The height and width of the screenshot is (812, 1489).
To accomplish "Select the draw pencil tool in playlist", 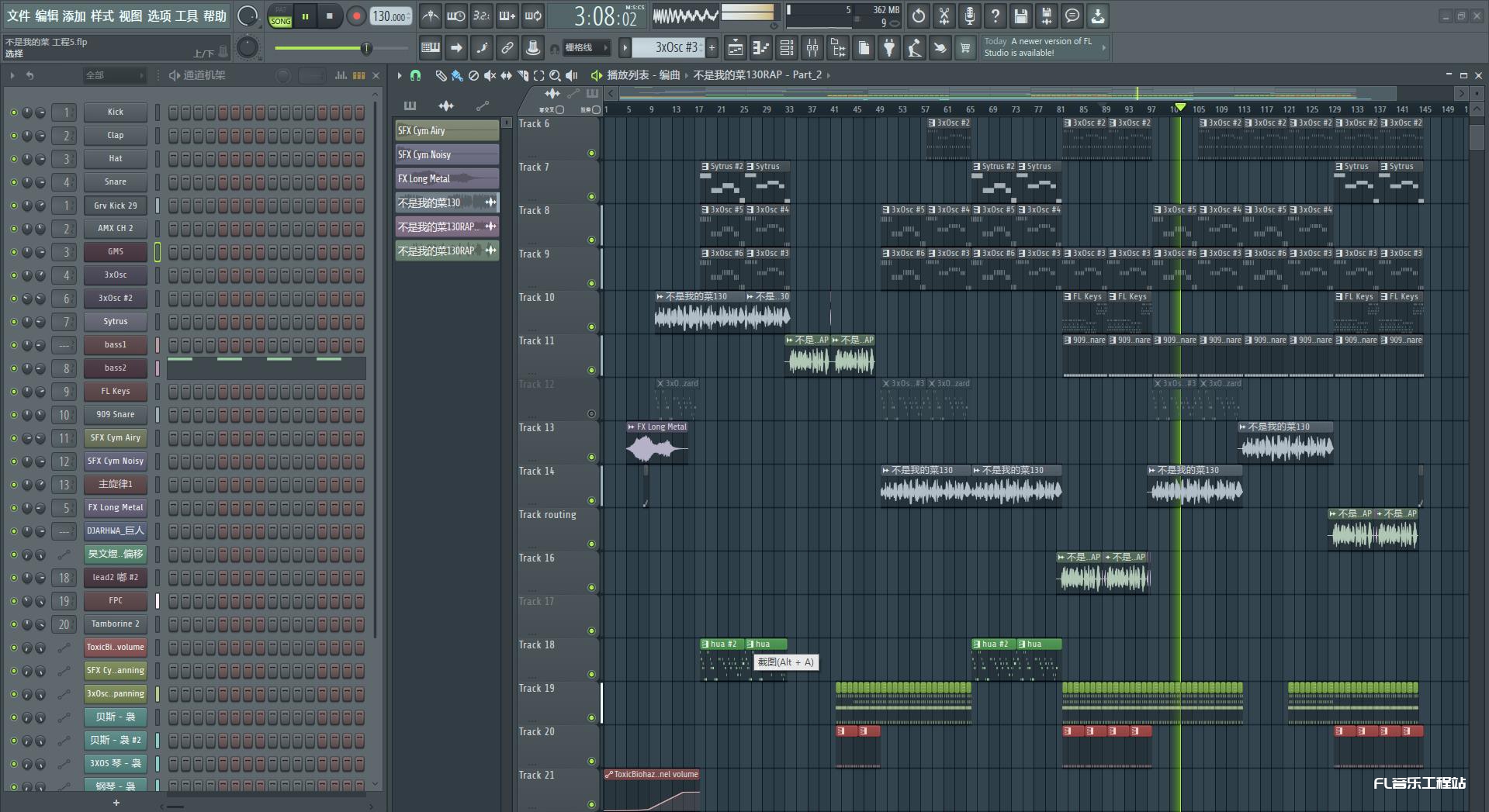I will [441, 75].
